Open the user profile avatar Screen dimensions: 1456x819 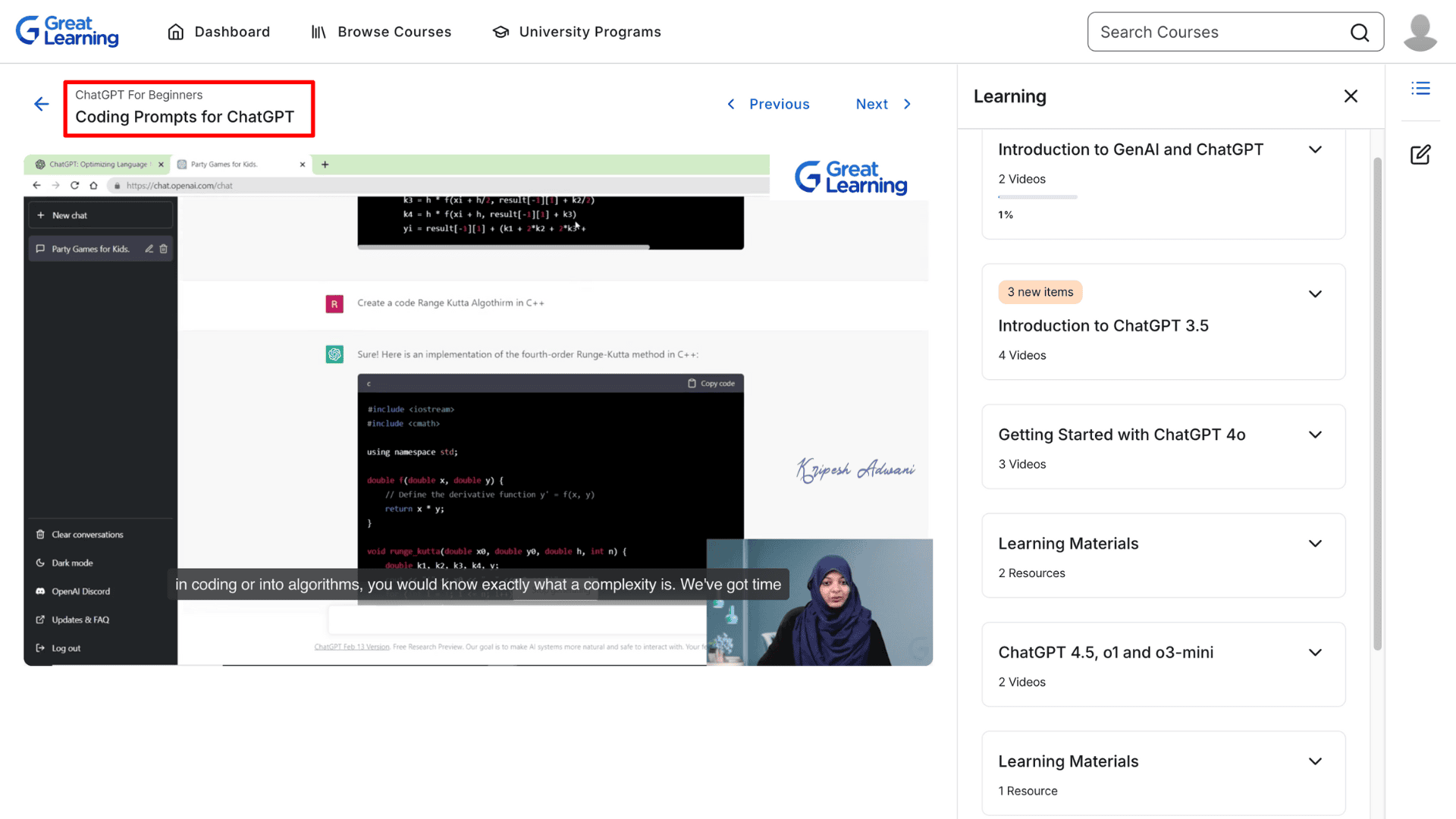(1420, 32)
